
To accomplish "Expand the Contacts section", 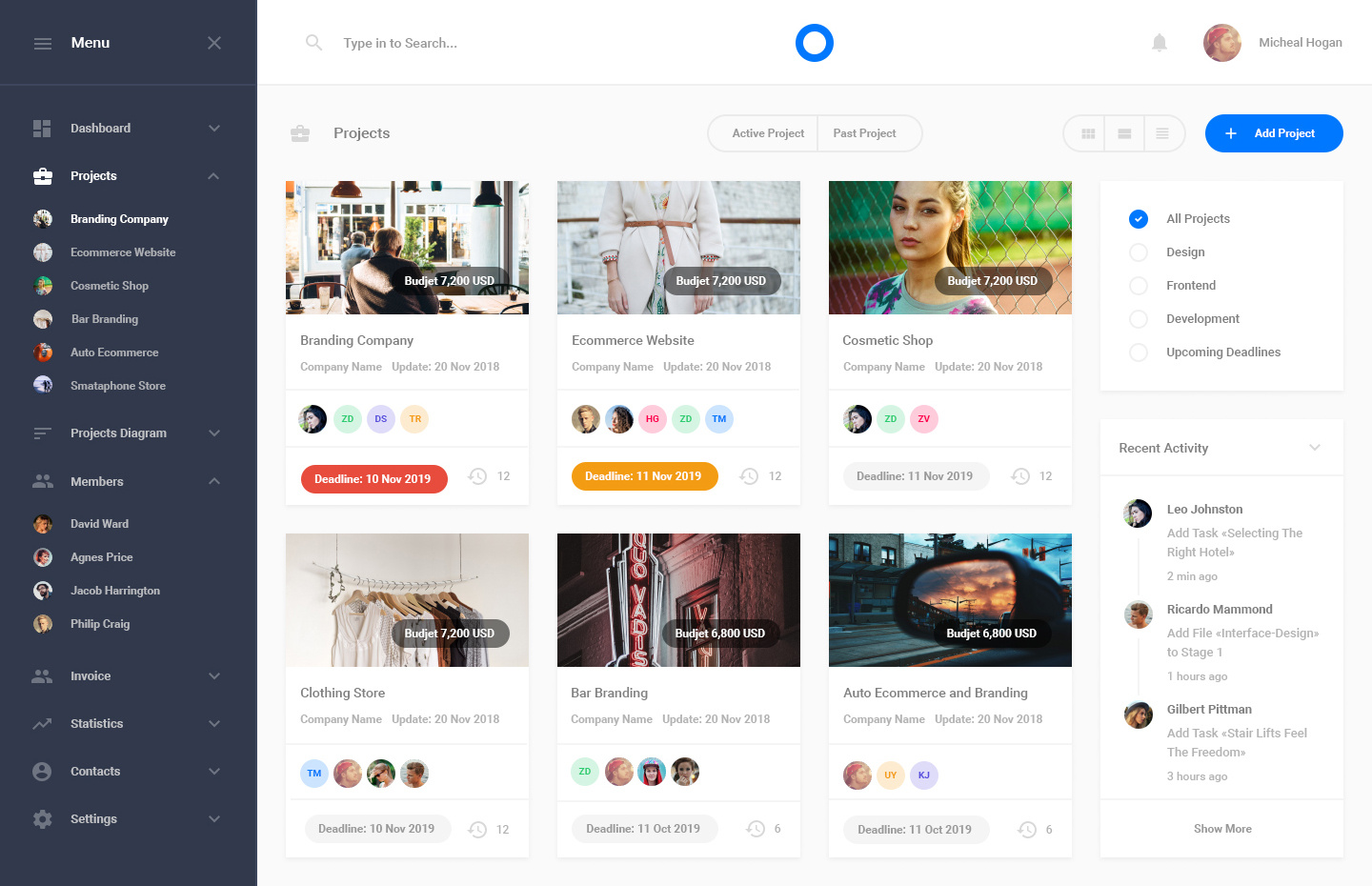I will pyautogui.click(x=42, y=771).
